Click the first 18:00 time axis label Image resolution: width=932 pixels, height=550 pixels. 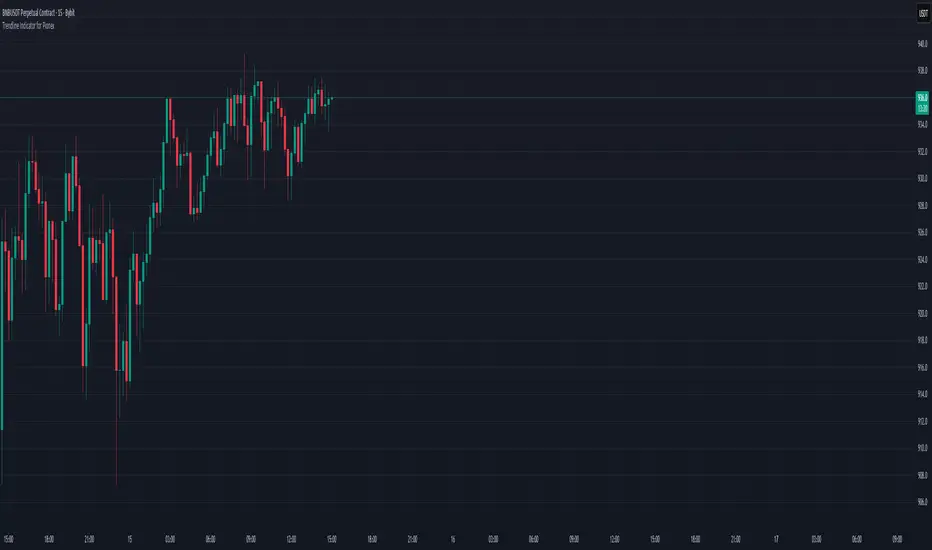(x=50, y=536)
